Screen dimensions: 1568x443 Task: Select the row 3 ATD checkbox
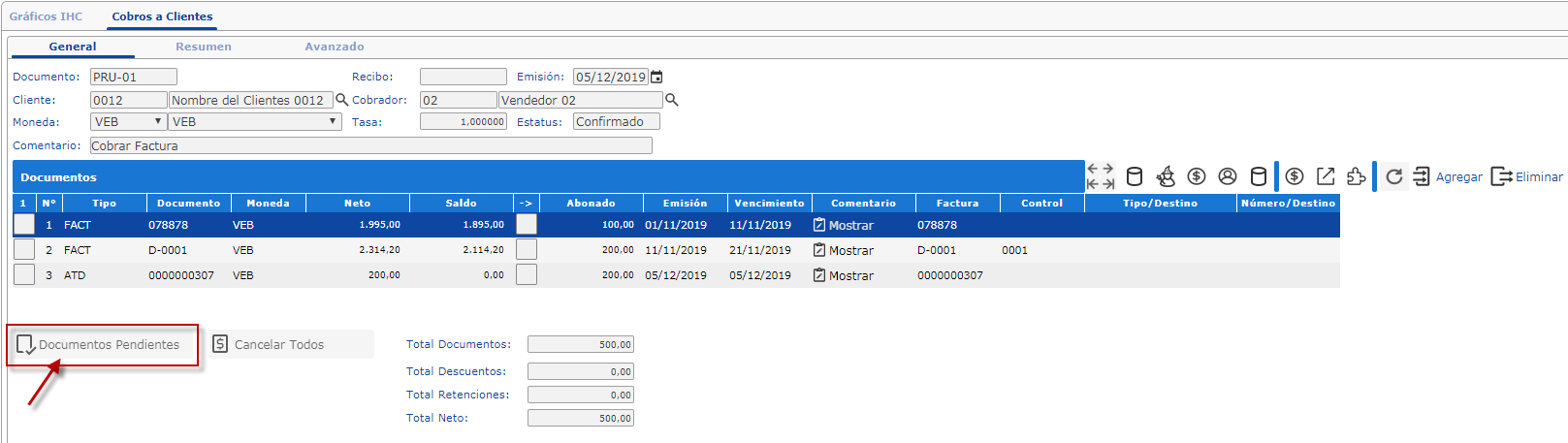click(24, 274)
